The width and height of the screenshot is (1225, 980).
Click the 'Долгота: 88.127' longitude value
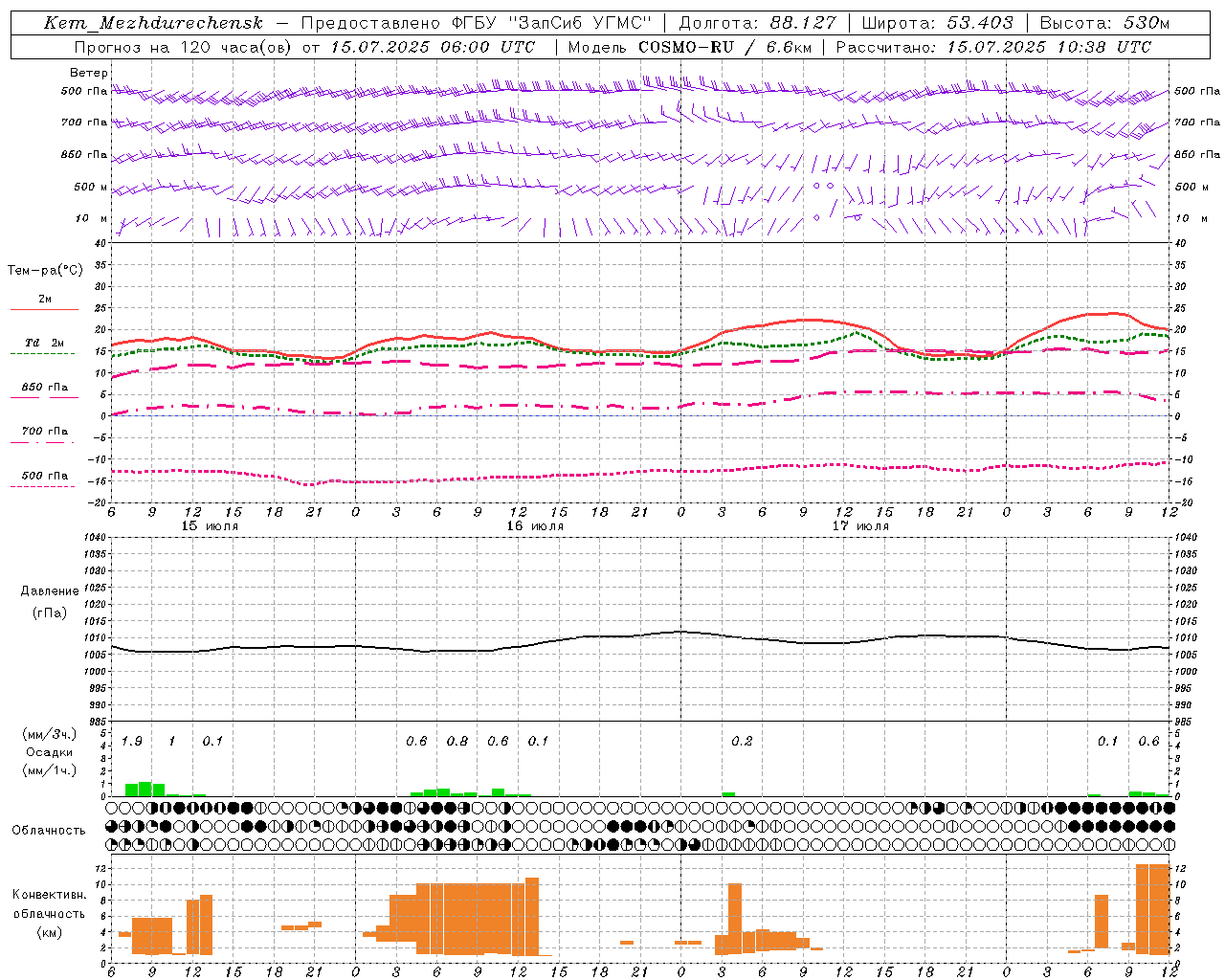pos(757,23)
